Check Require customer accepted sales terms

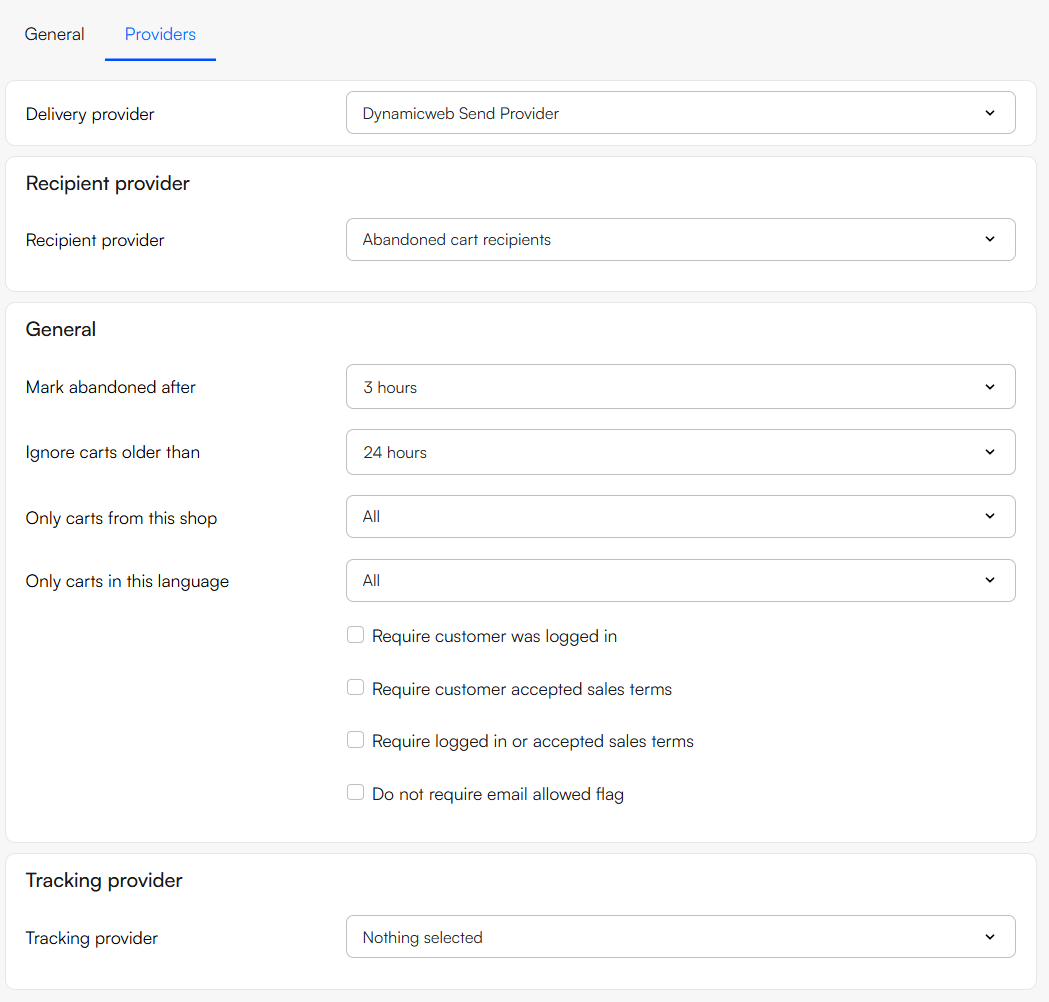pyautogui.click(x=355, y=688)
